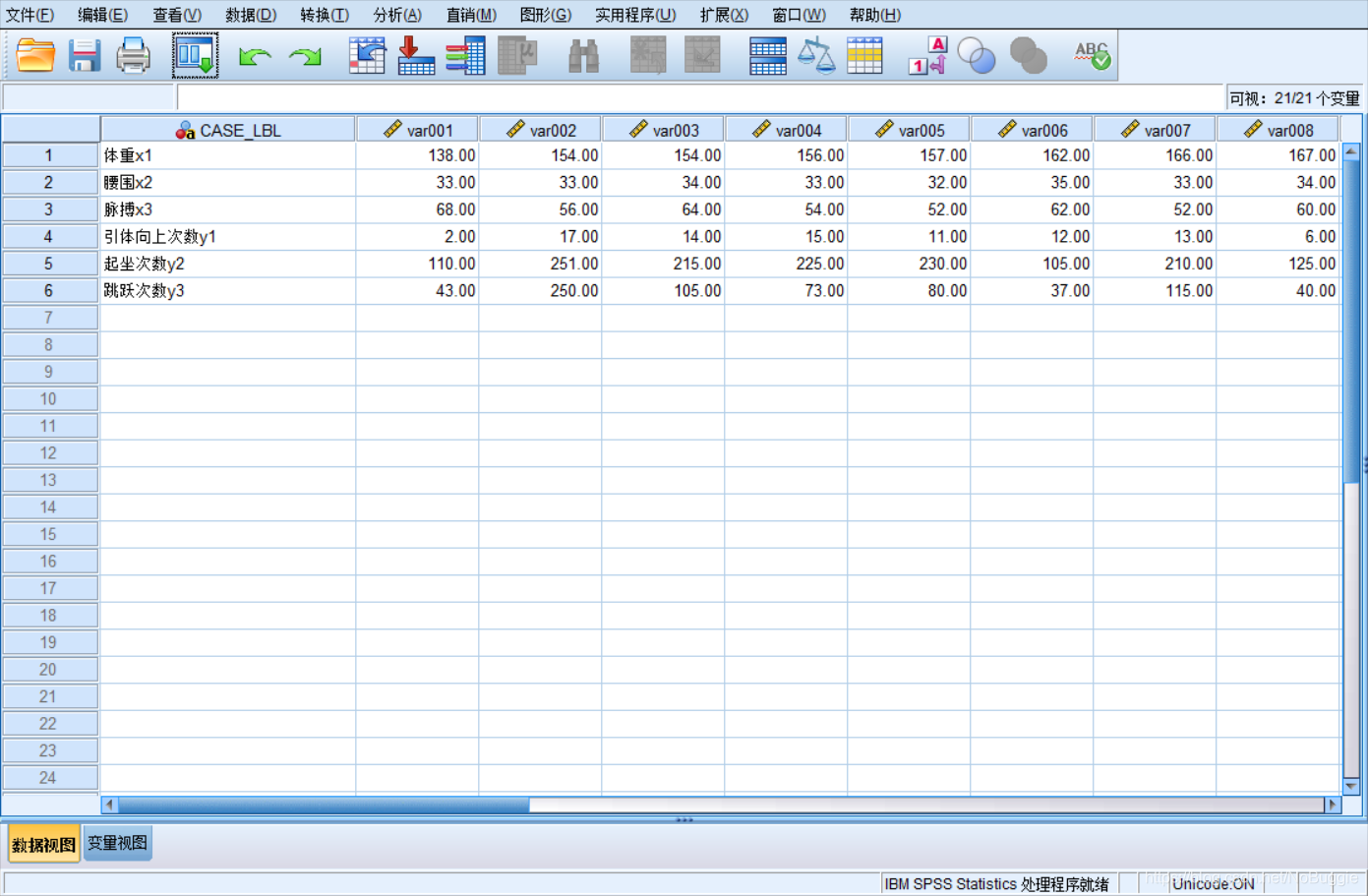This screenshot has width=1368, height=896.
Task: Open the Variables info icon
Action: [x=465, y=56]
